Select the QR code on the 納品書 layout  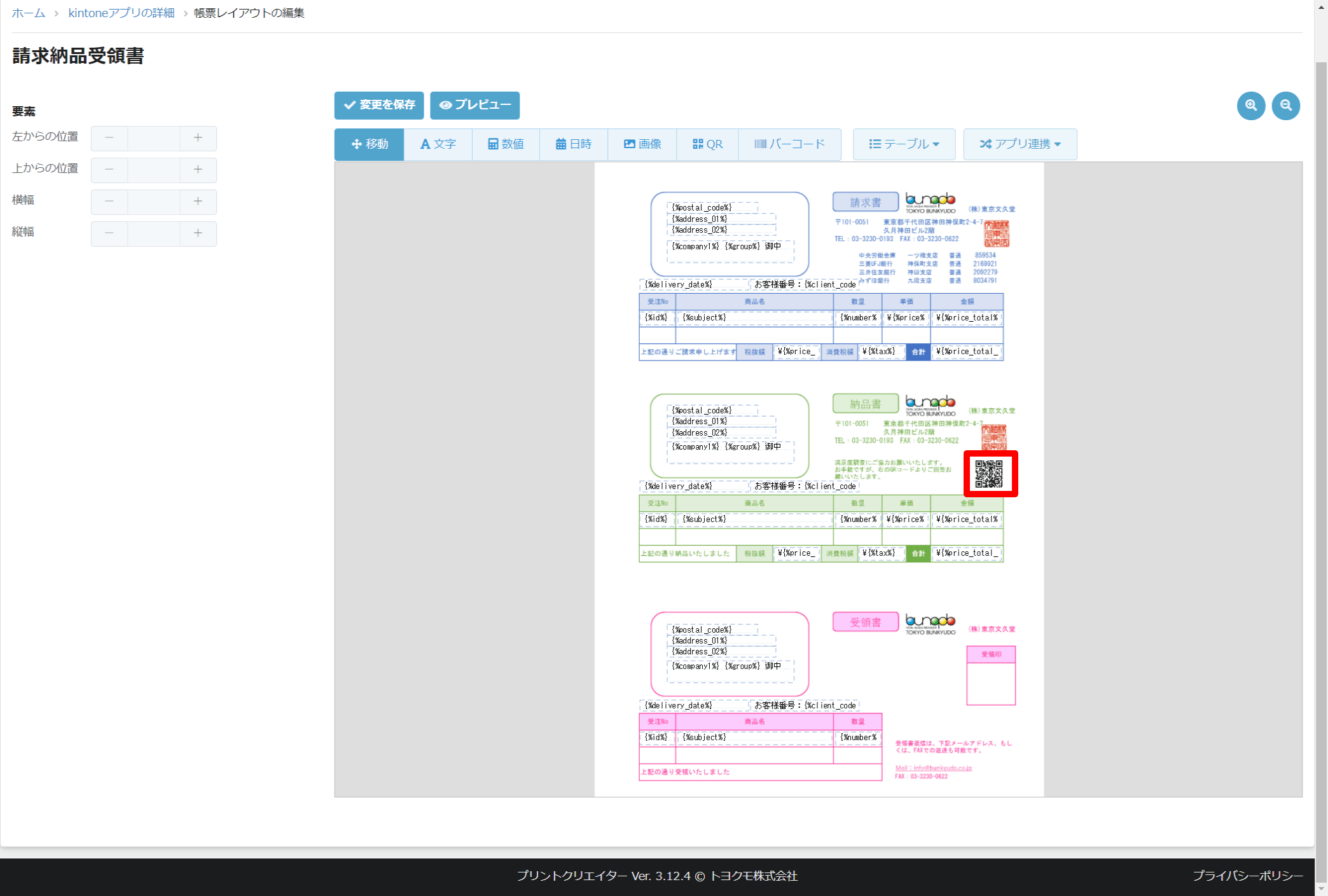[990, 474]
